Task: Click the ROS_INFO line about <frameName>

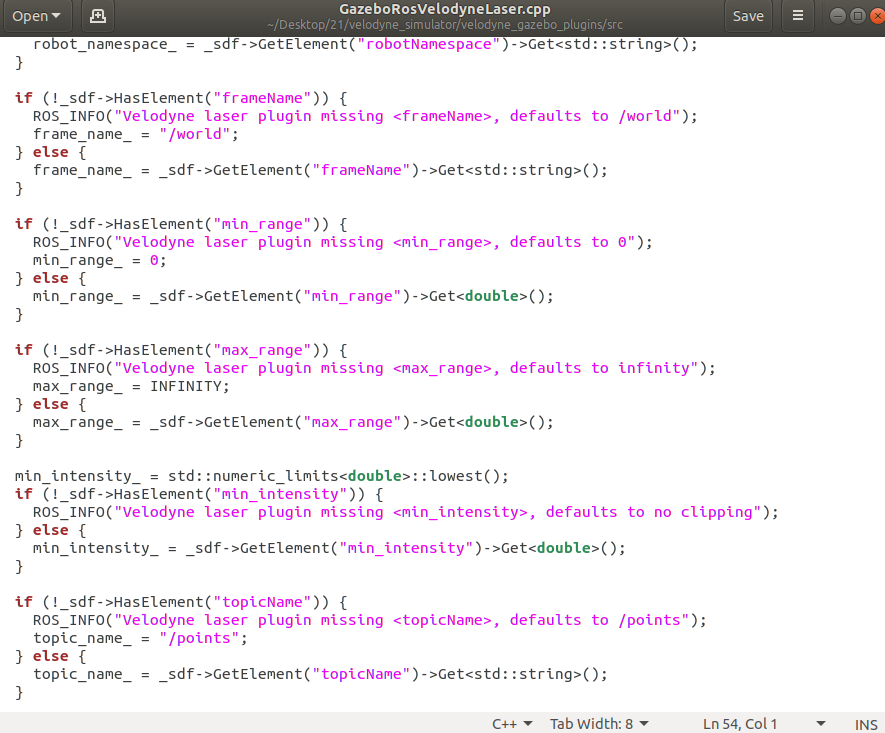Action: (x=365, y=116)
